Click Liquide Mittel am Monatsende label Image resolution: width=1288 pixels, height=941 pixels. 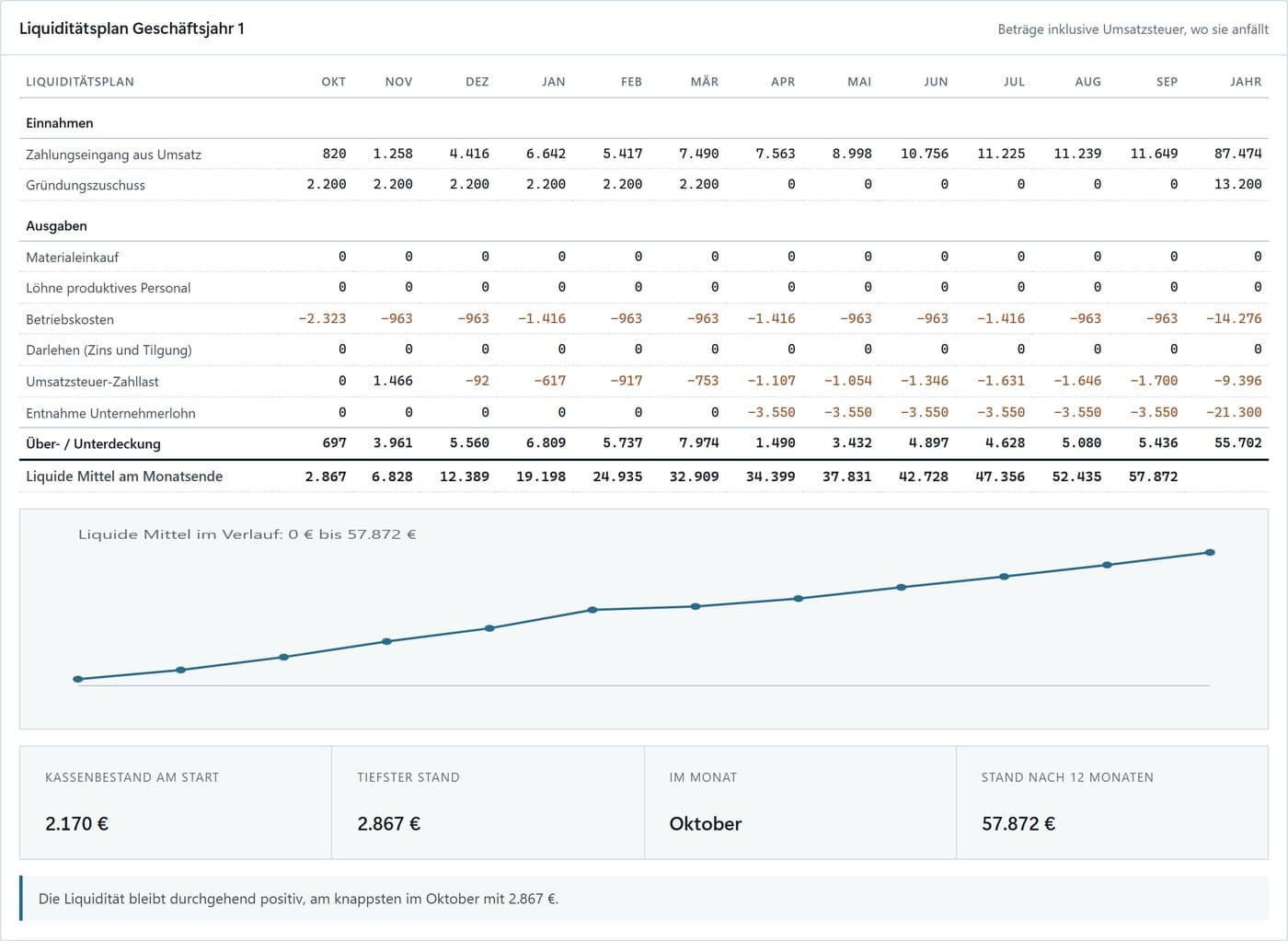pyautogui.click(x=124, y=476)
